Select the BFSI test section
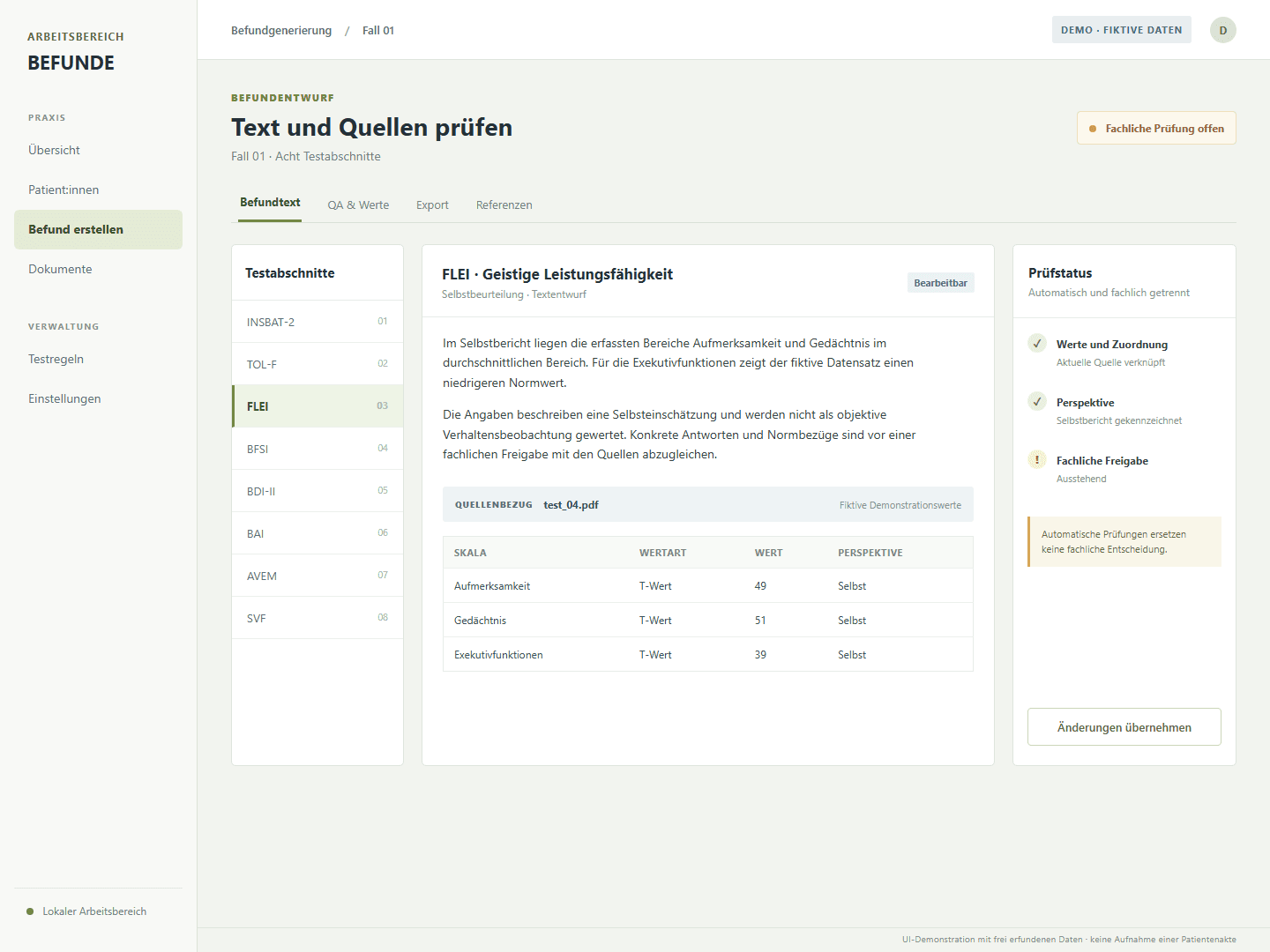The width and height of the screenshot is (1270, 952). tap(317, 449)
